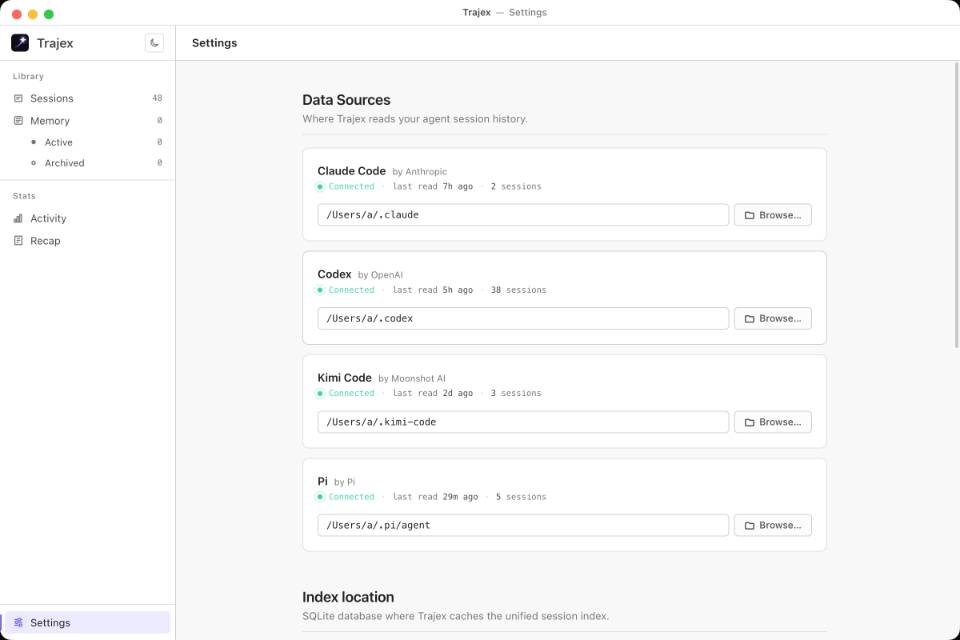Browse for the Codex folder
Viewport: 960px width, 640px height.
tap(773, 318)
